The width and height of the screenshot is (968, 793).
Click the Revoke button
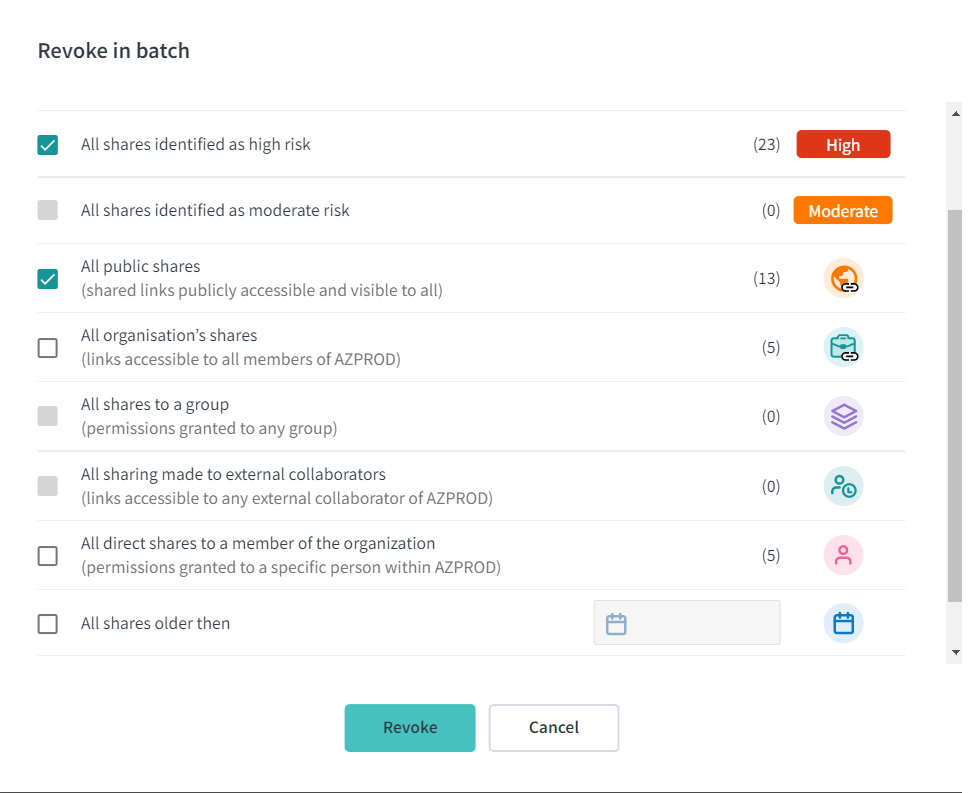pyautogui.click(x=410, y=728)
